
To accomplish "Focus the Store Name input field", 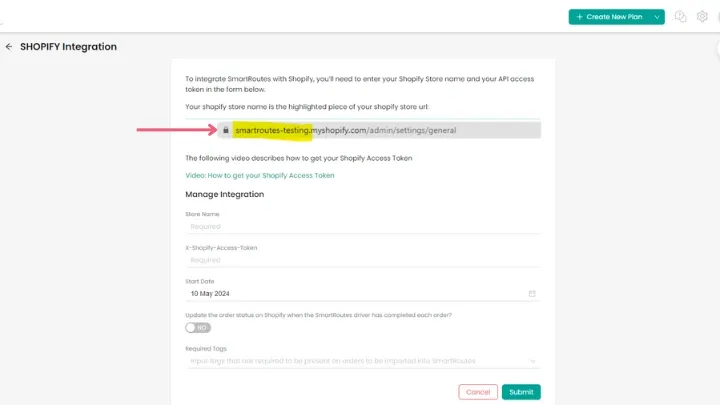I will click(x=362, y=226).
